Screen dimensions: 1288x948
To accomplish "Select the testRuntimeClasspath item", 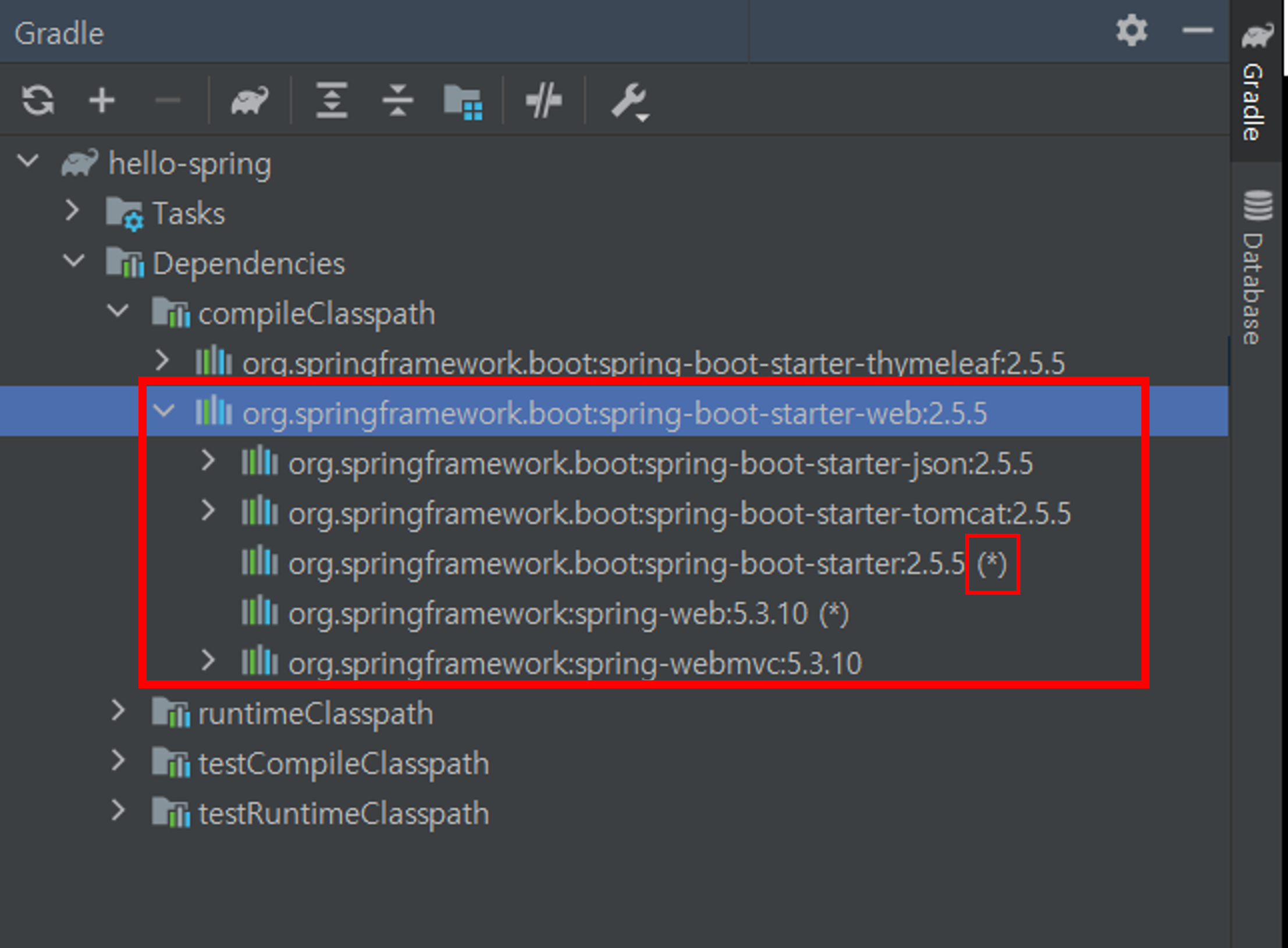I will point(343,814).
